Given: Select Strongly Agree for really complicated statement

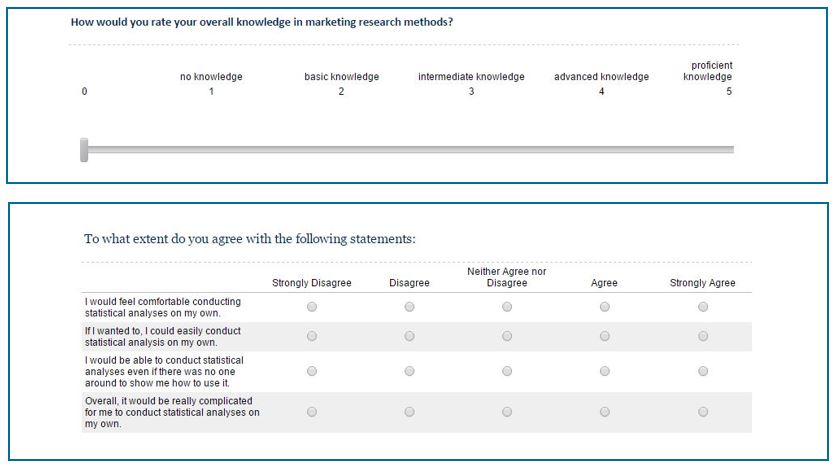Looking at the screenshot, I should (703, 411).
